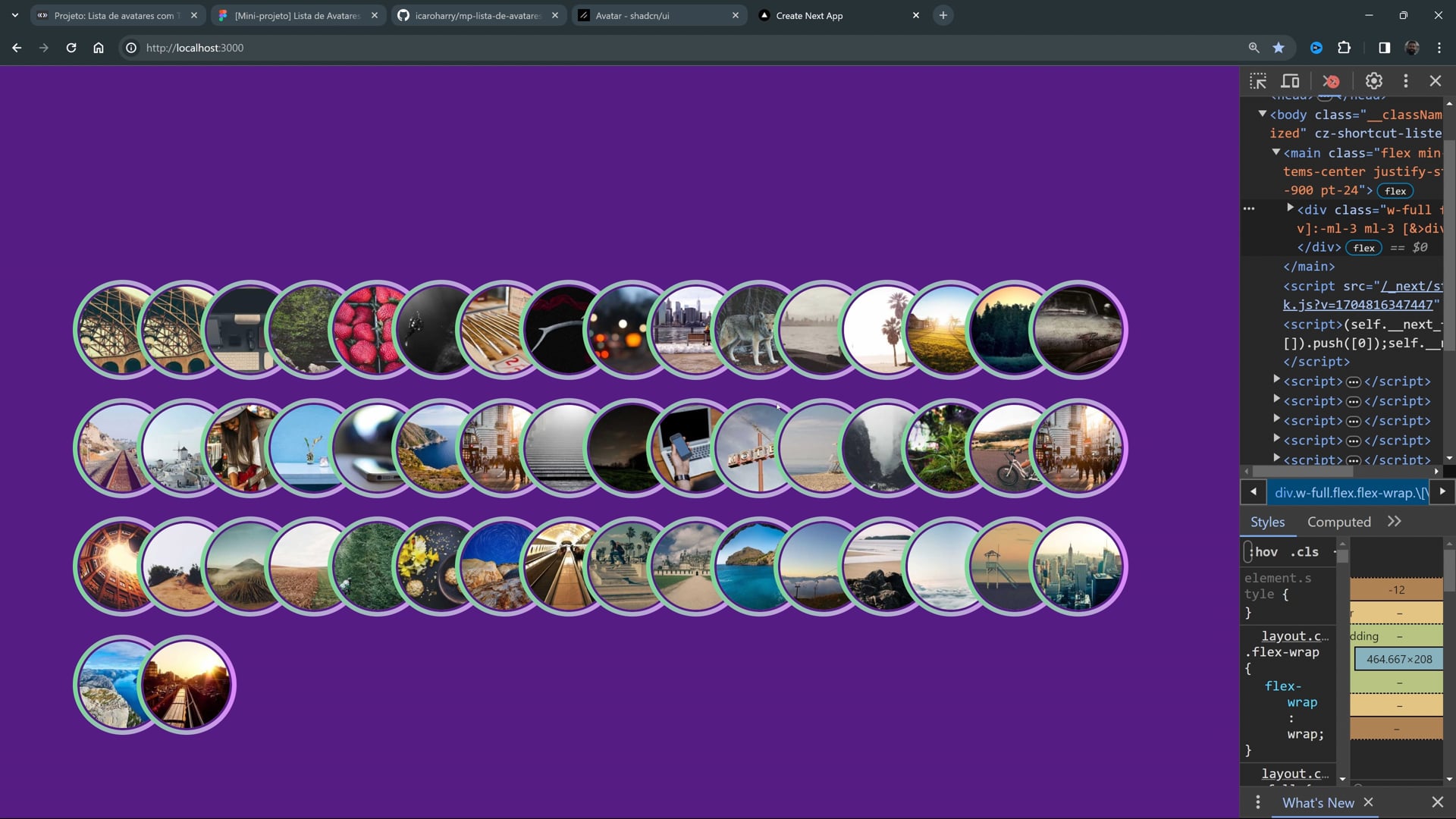Toggle the flex badge on main element

pyautogui.click(x=1395, y=191)
